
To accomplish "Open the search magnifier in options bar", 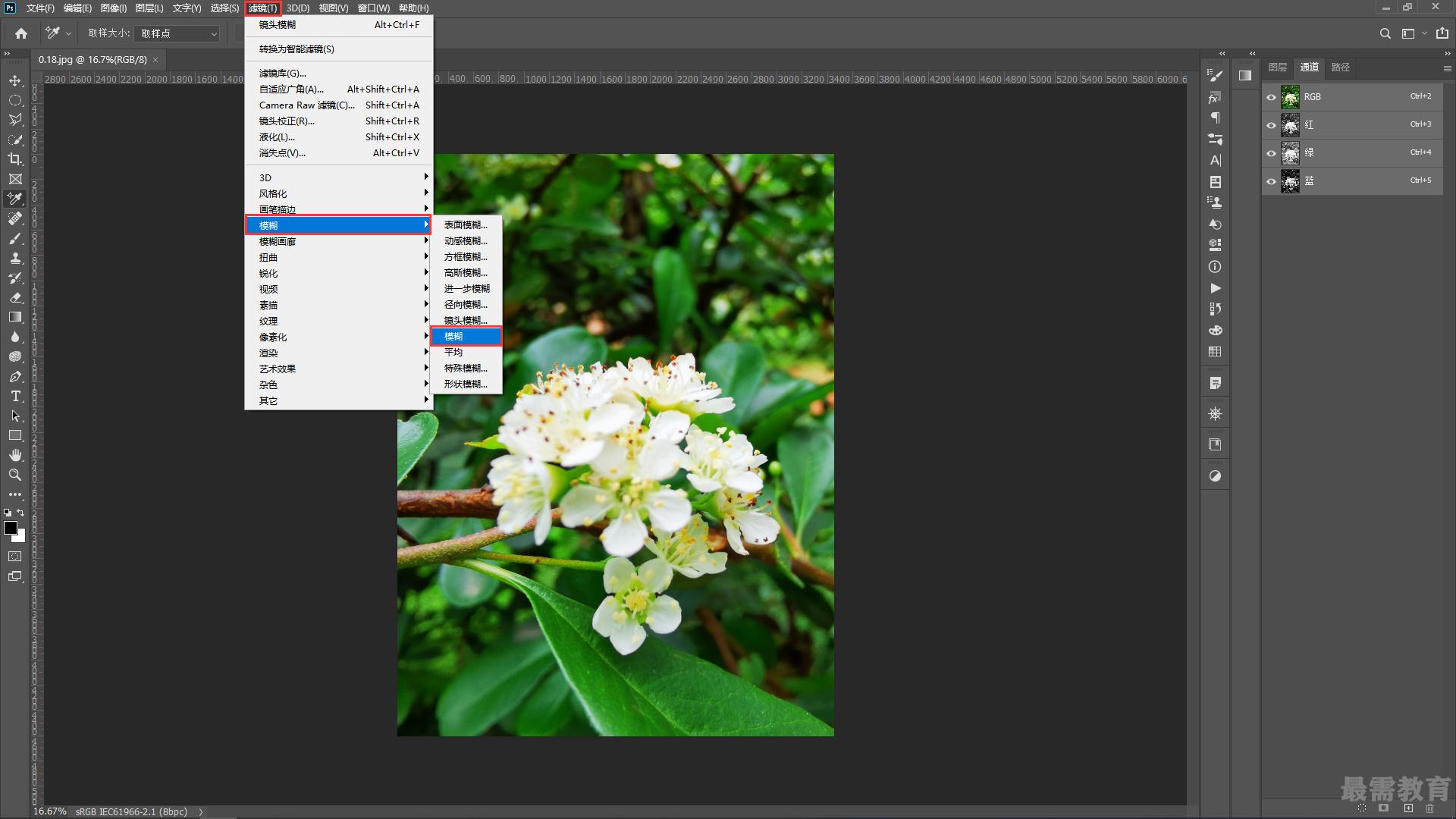I will click(1385, 33).
